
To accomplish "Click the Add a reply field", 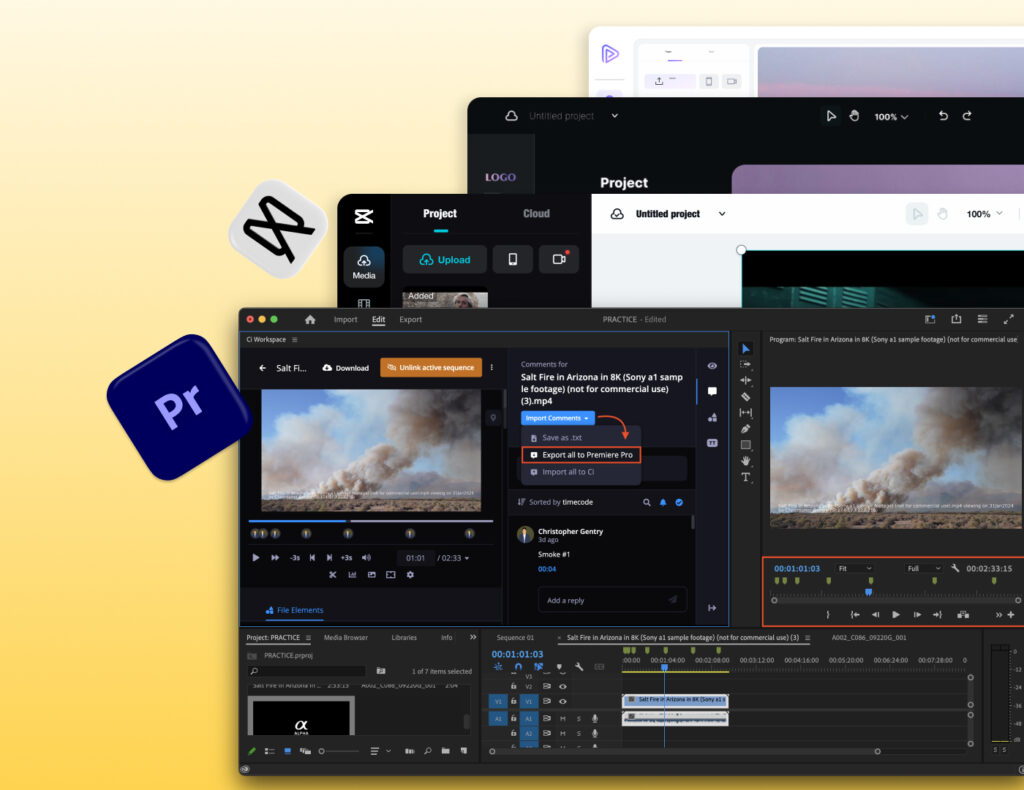I will (611, 600).
